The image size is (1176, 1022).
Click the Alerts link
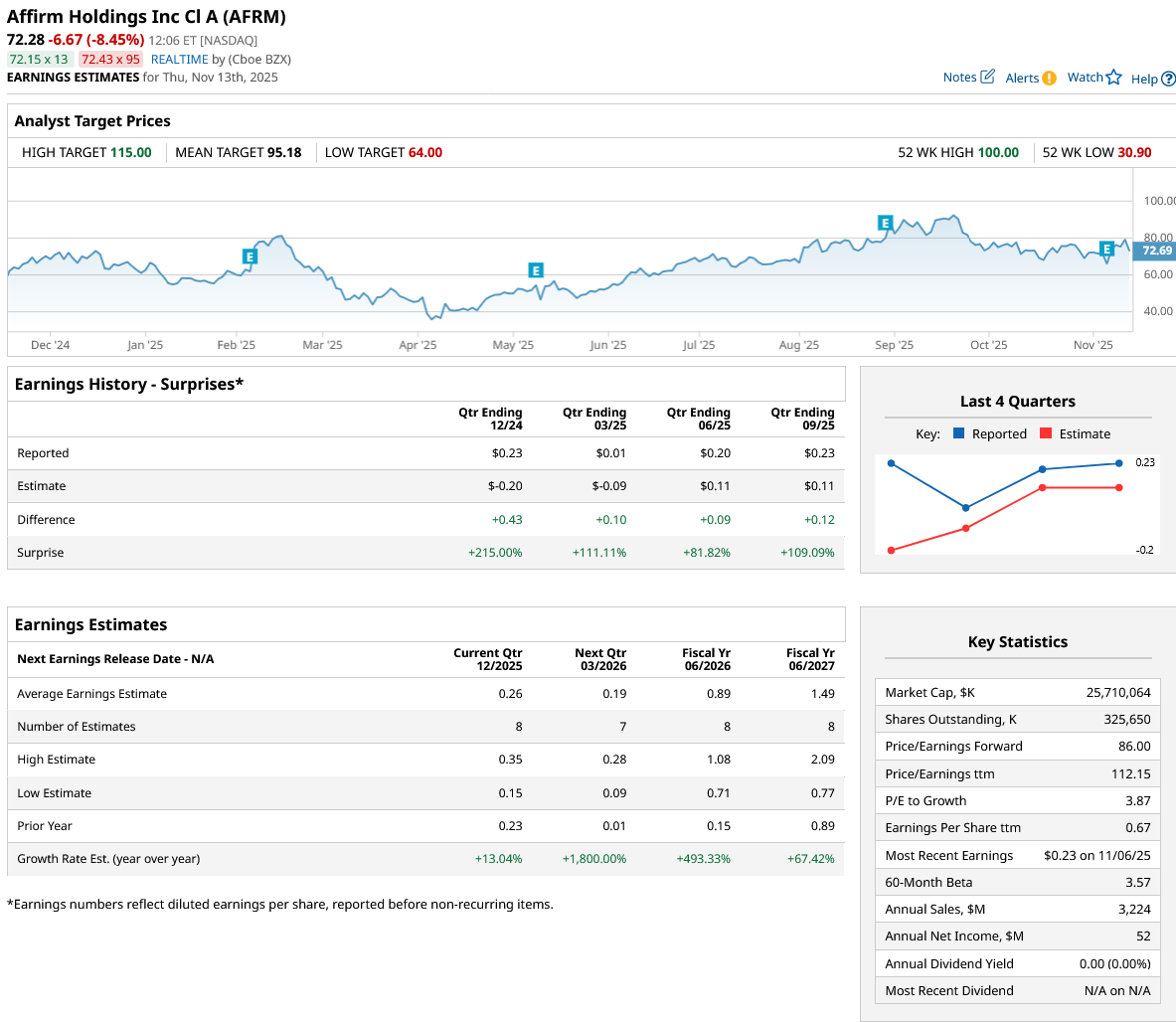pos(1022,78)
